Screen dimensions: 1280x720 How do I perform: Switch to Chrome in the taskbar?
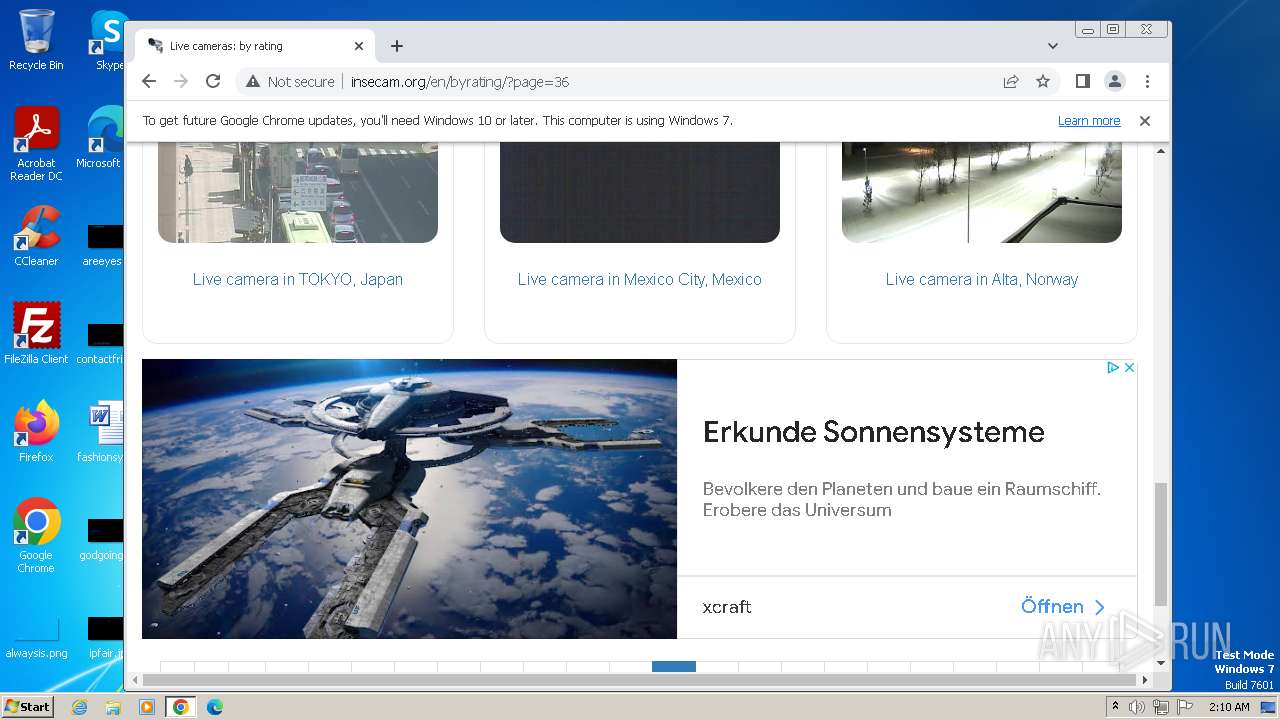[x=180, y=707]
